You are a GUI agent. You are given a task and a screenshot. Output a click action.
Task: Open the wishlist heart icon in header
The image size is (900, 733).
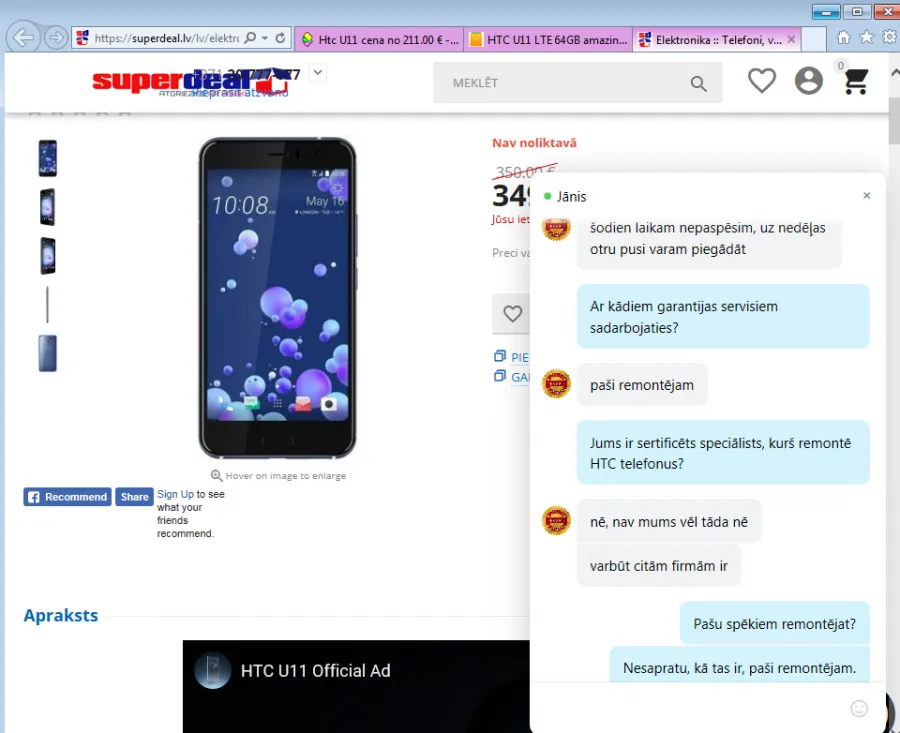(x=762, y=81)
